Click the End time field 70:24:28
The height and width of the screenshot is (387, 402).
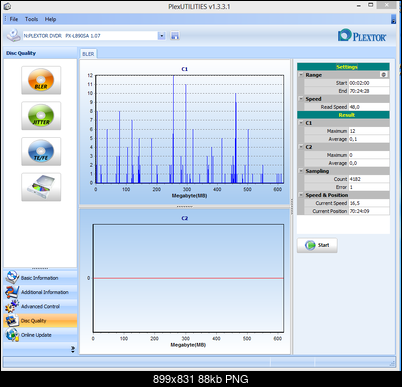pyautogui.click(x=369, y=91)
